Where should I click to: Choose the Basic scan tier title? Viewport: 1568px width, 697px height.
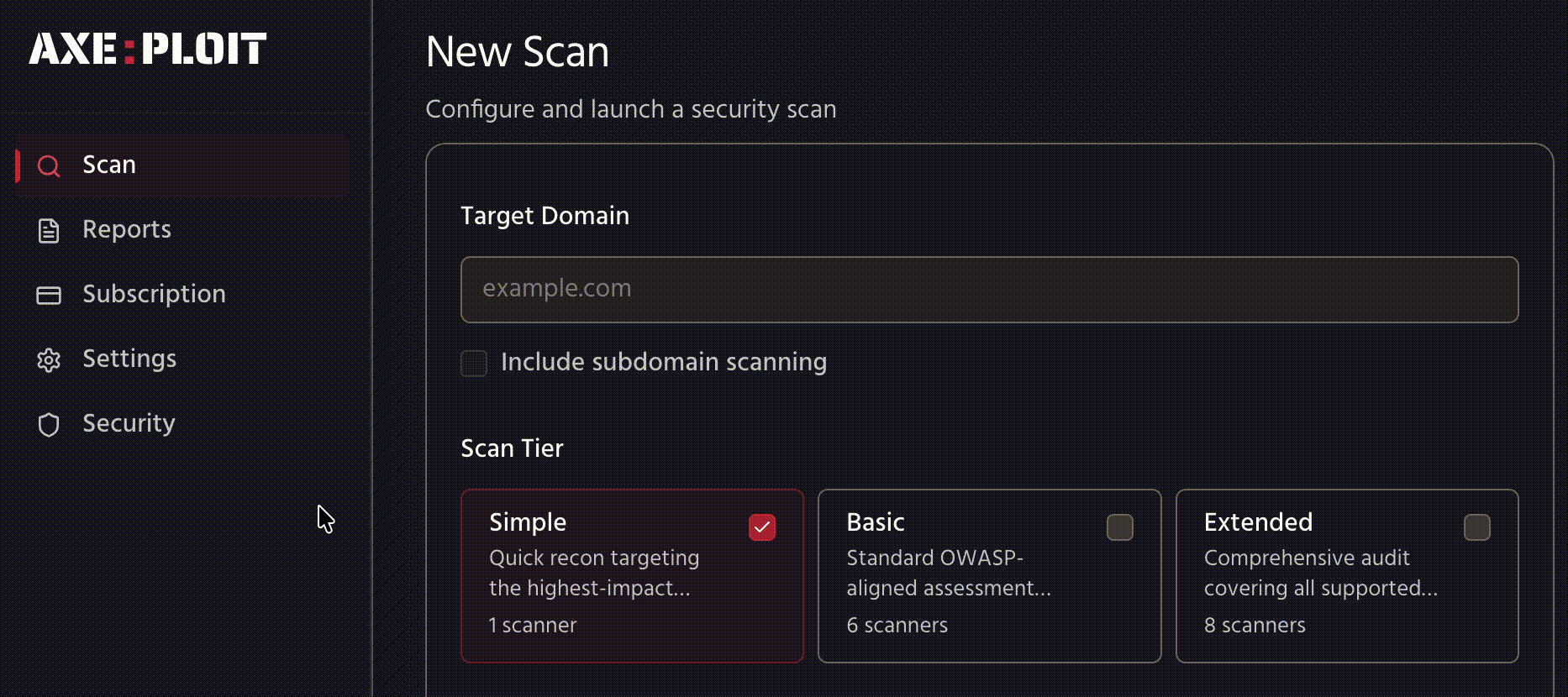click(876, 522)
